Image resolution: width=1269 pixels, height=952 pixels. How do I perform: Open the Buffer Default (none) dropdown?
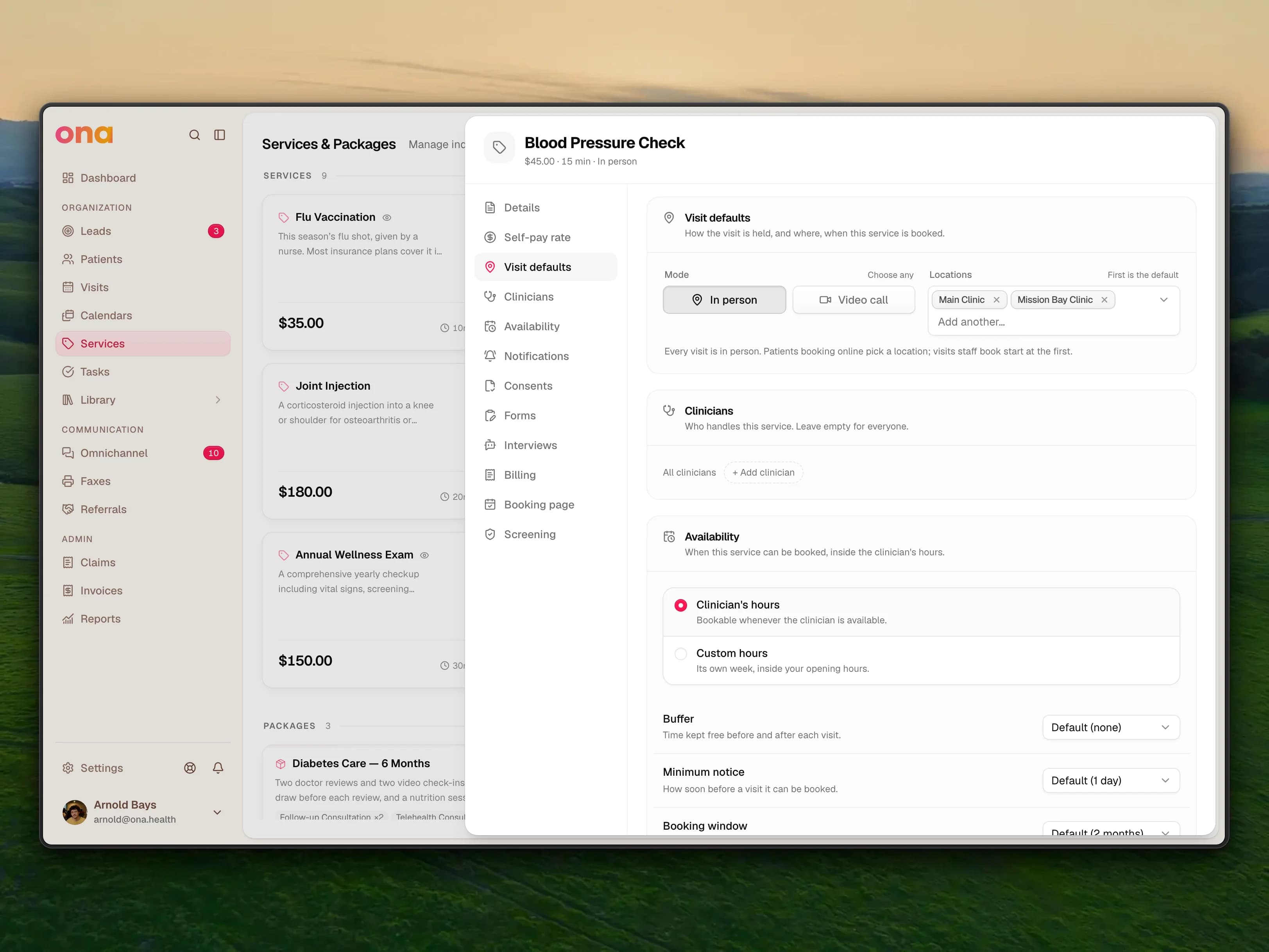pos(1111,727)
